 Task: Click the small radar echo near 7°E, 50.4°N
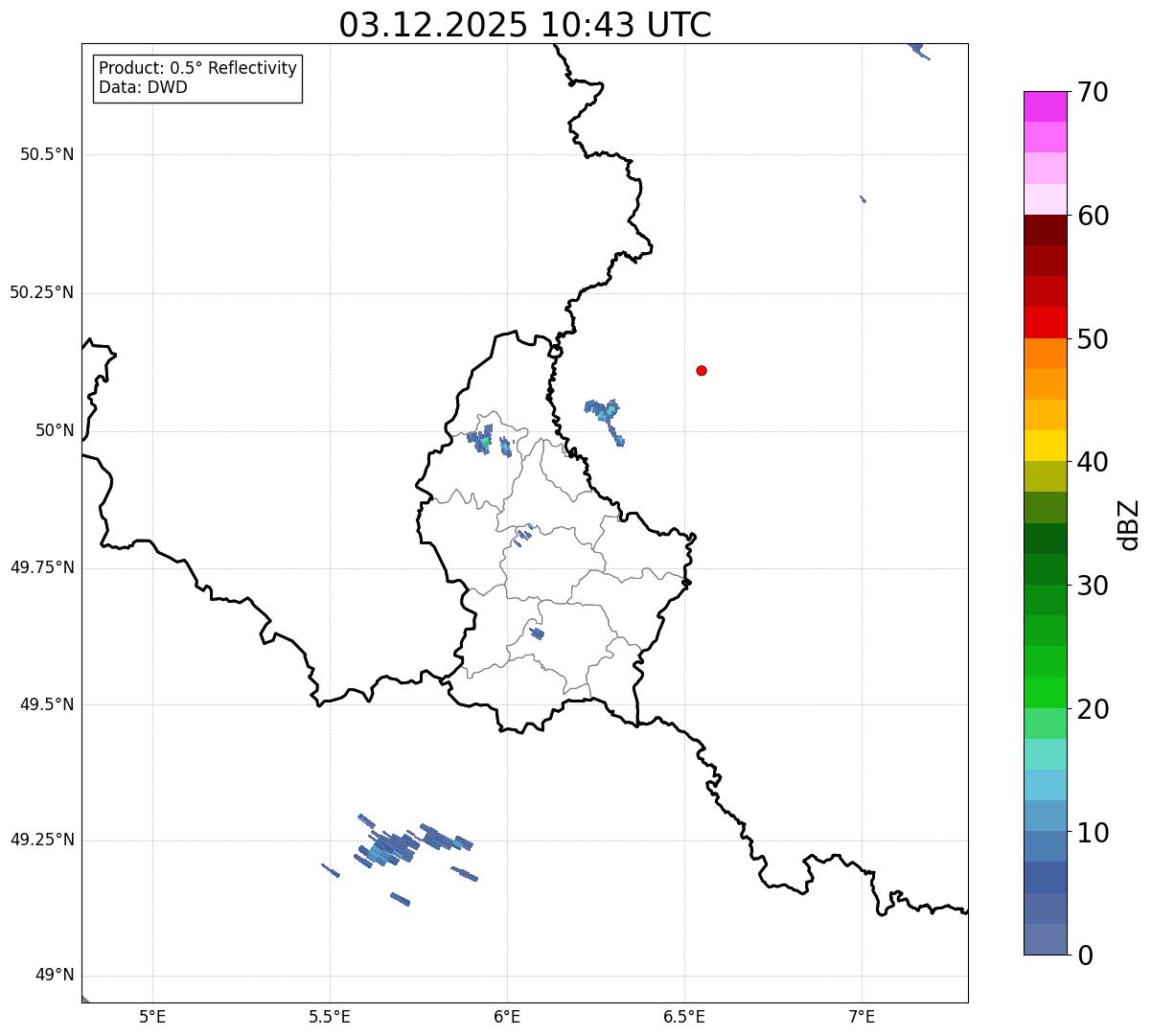coord(864,199)
